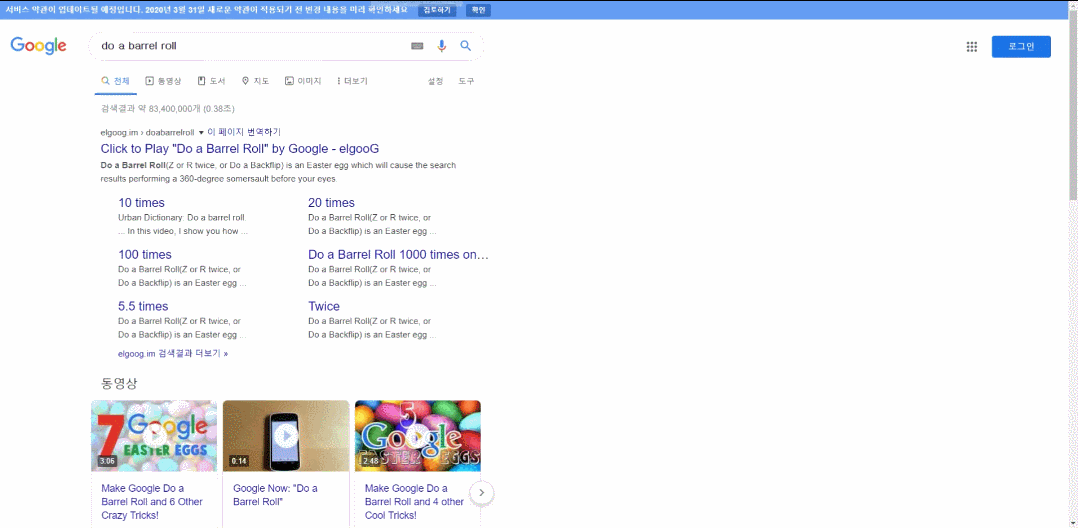Switch to the 도서 tab

pos(212,81)
